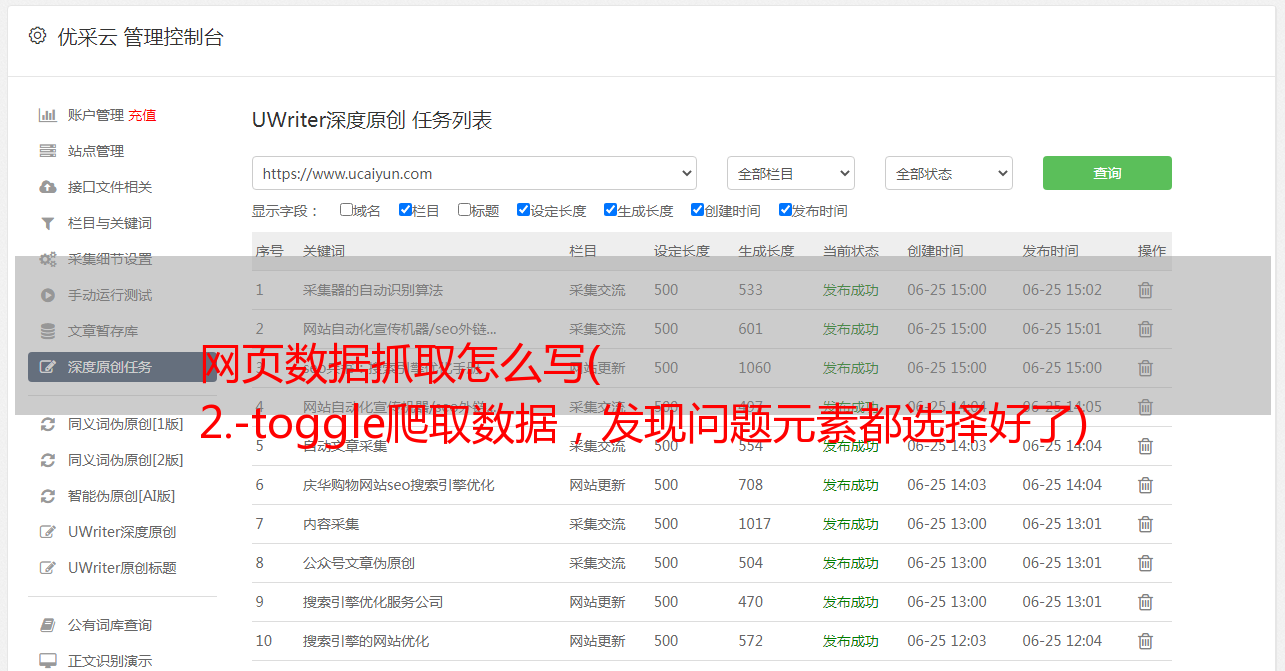Open 同义词伪原创[2版] from sidebar
1285x671 pixels.
(126, 460)
